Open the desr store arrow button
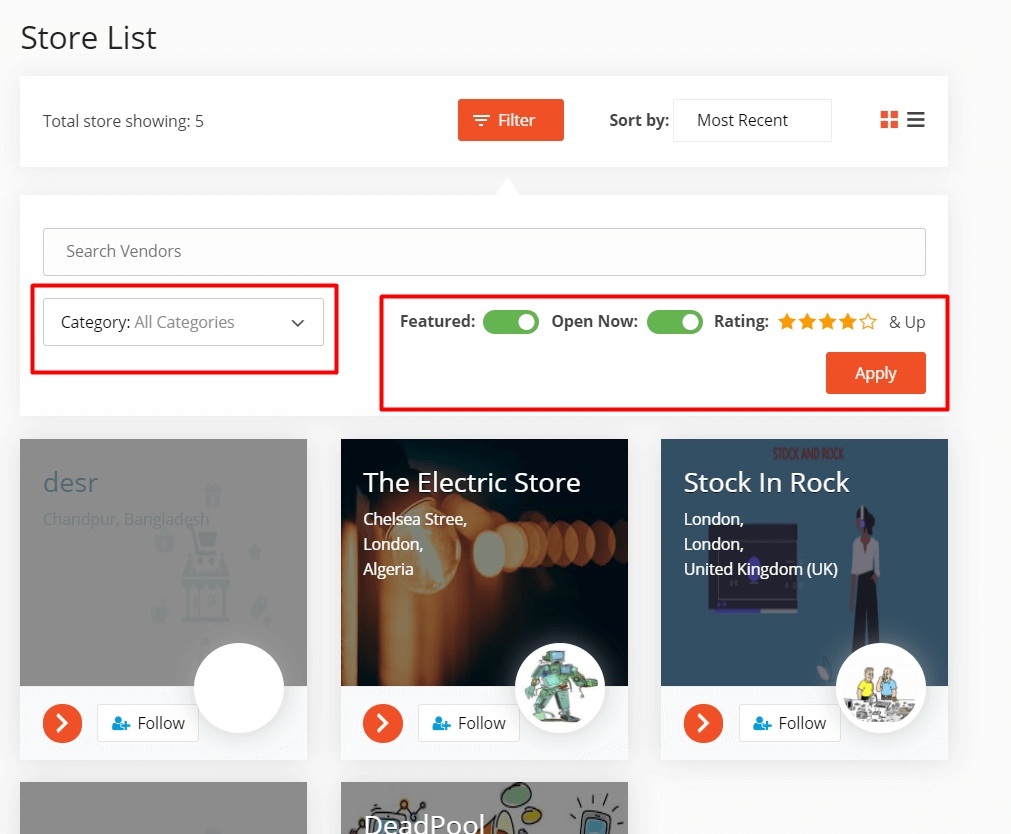The width and height of the screenshot is (1011, 834). (x=63, y=723)
